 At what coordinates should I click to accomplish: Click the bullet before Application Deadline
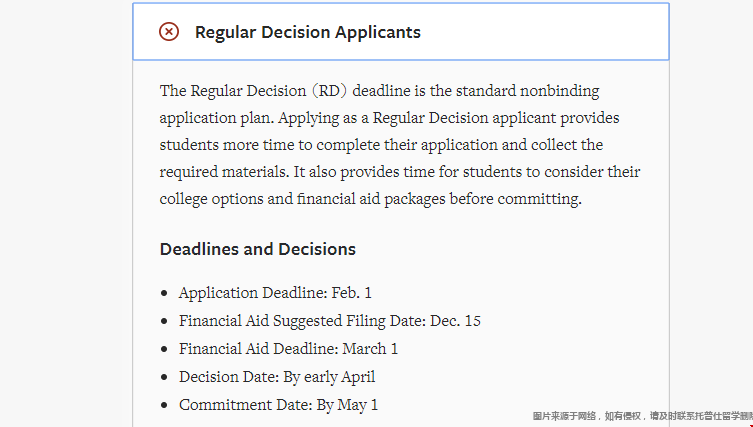(x=165, y=293)
